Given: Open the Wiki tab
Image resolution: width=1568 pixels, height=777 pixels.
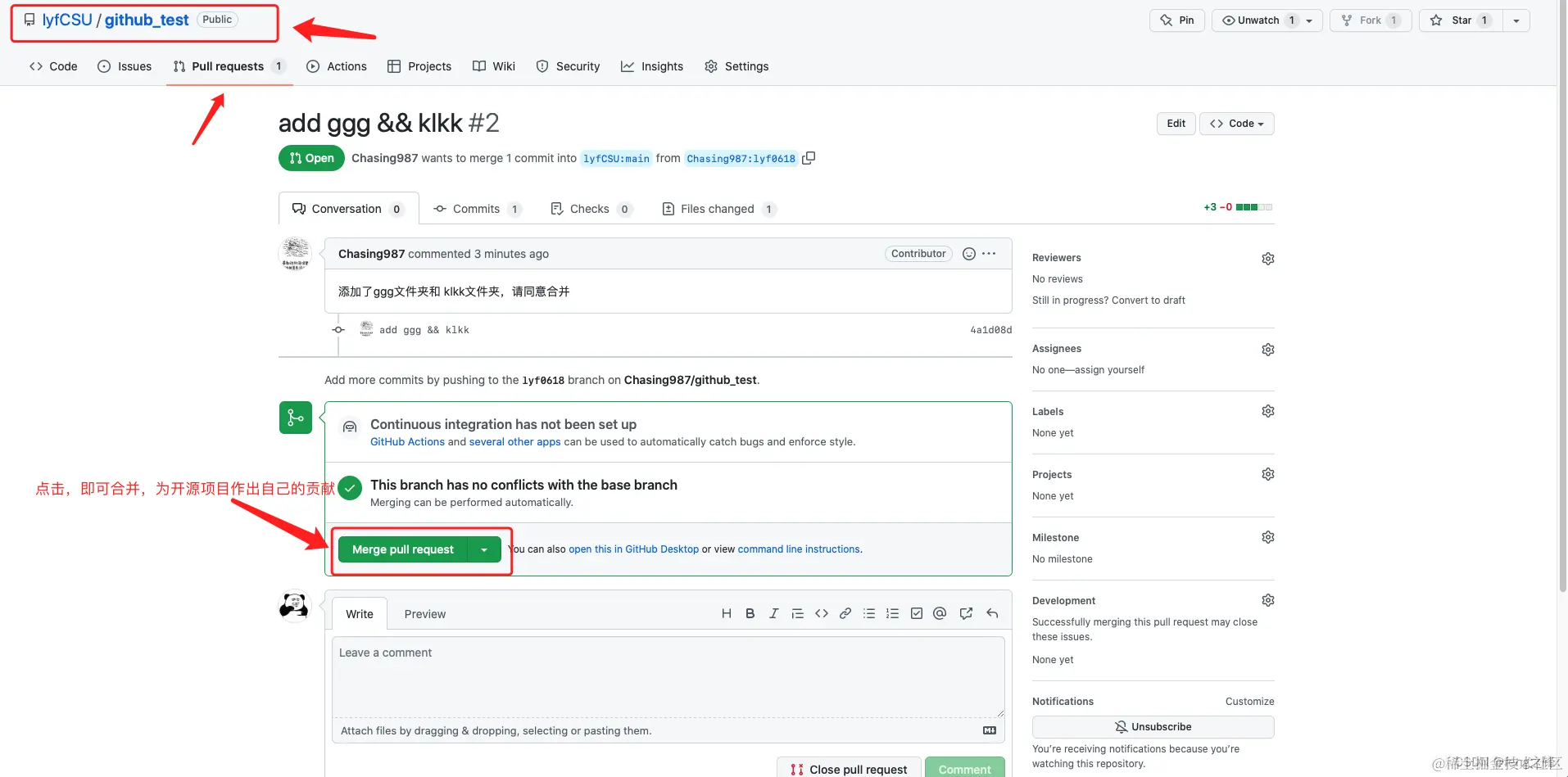Looking at the screenshot, I should (x=494, y=66).
